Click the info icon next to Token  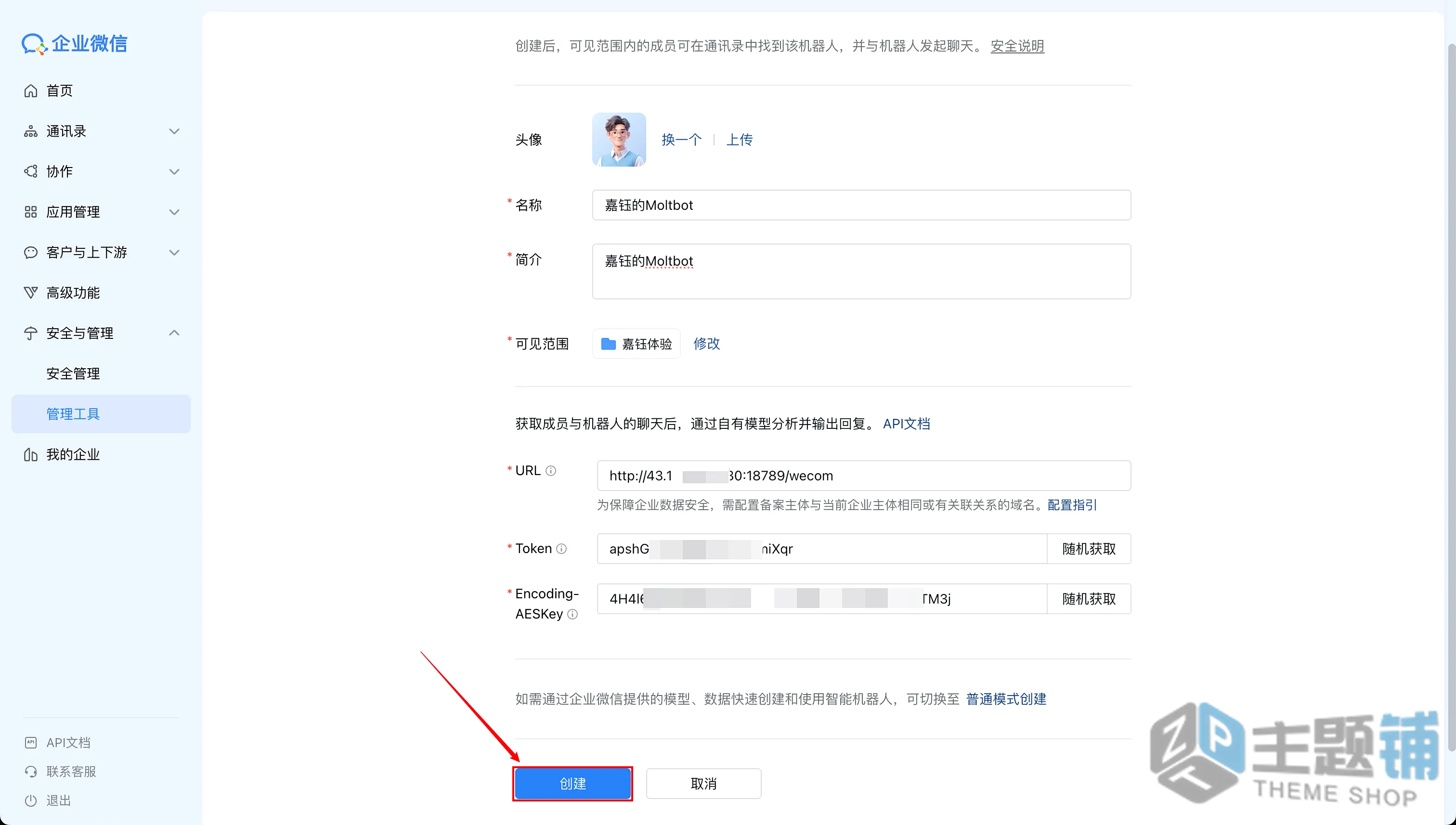(x=561, y=549)
